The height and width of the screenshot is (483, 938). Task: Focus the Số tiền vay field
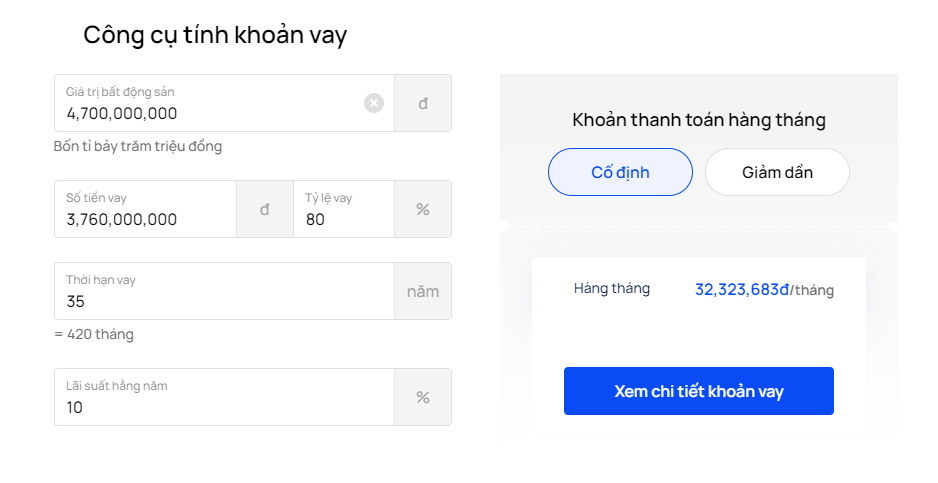click(x=145, y=209)
